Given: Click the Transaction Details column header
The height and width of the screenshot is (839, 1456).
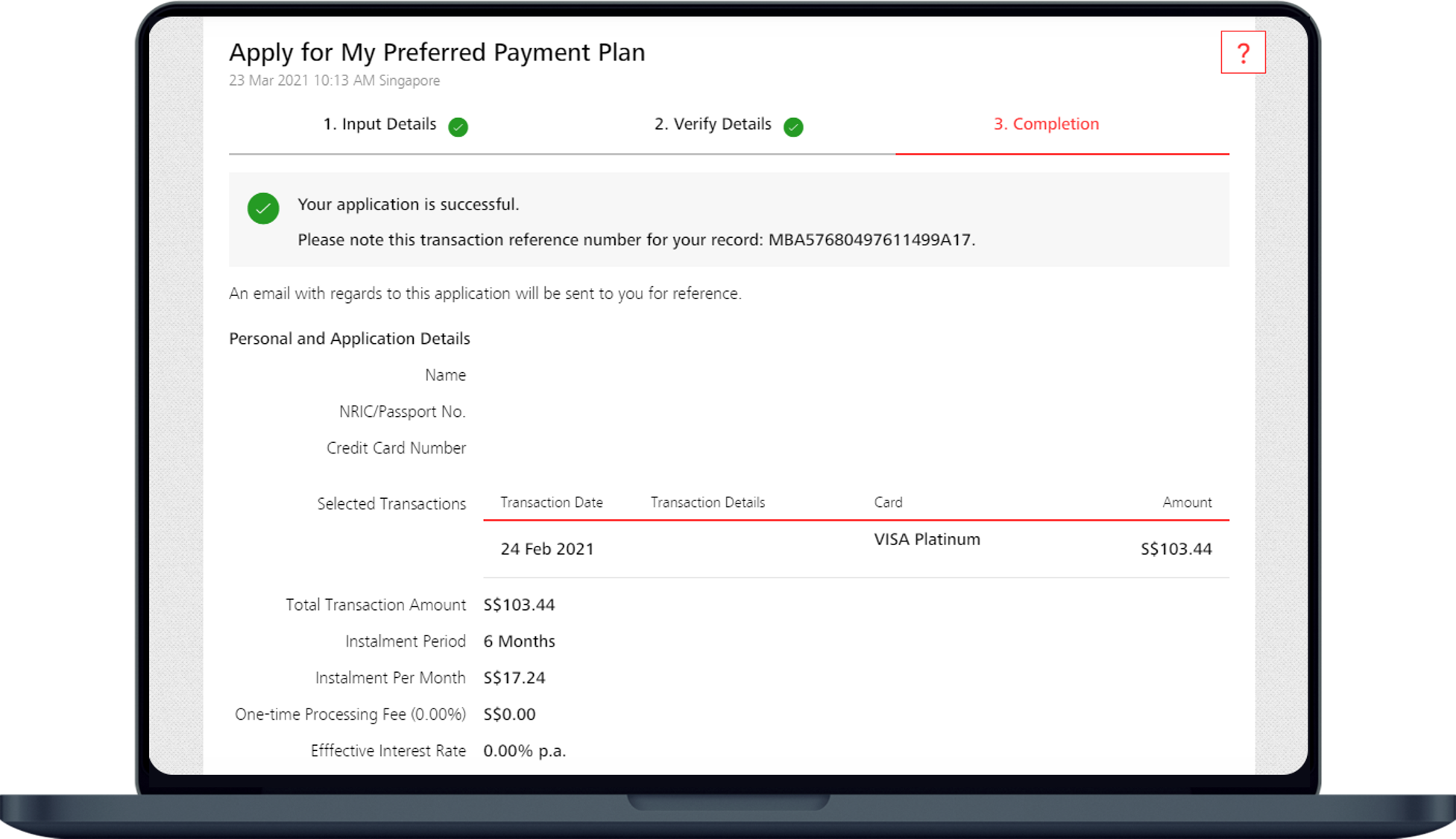Looking at the screenshot, I should tap(707, 503).
